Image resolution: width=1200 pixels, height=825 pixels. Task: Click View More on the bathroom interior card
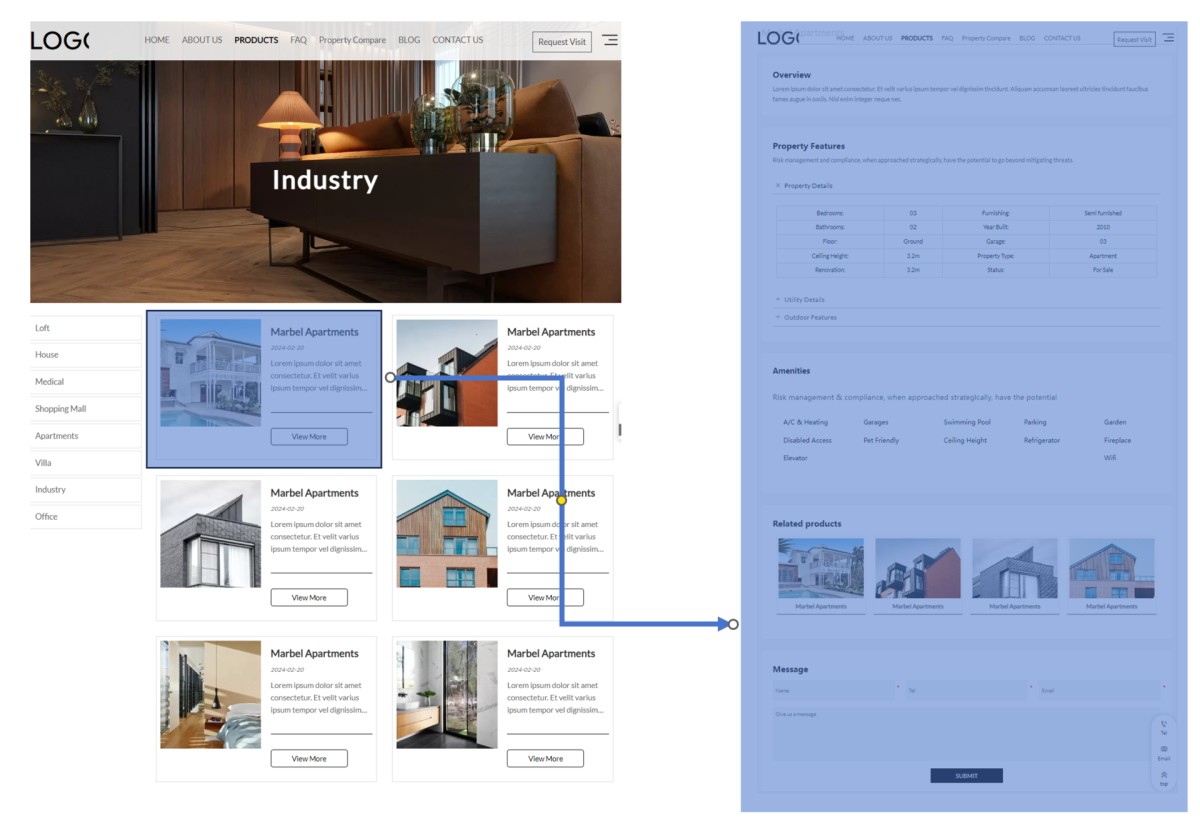(545, 759)
